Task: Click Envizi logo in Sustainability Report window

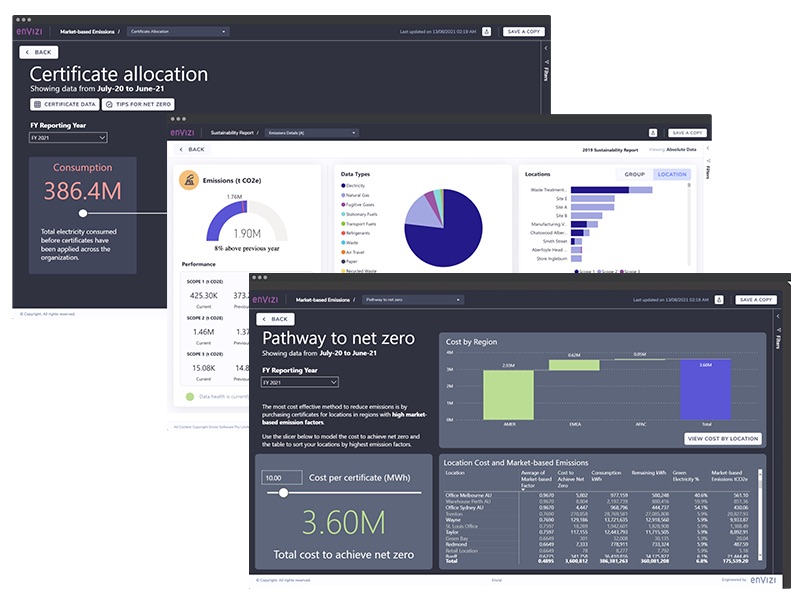Action: 182,133
